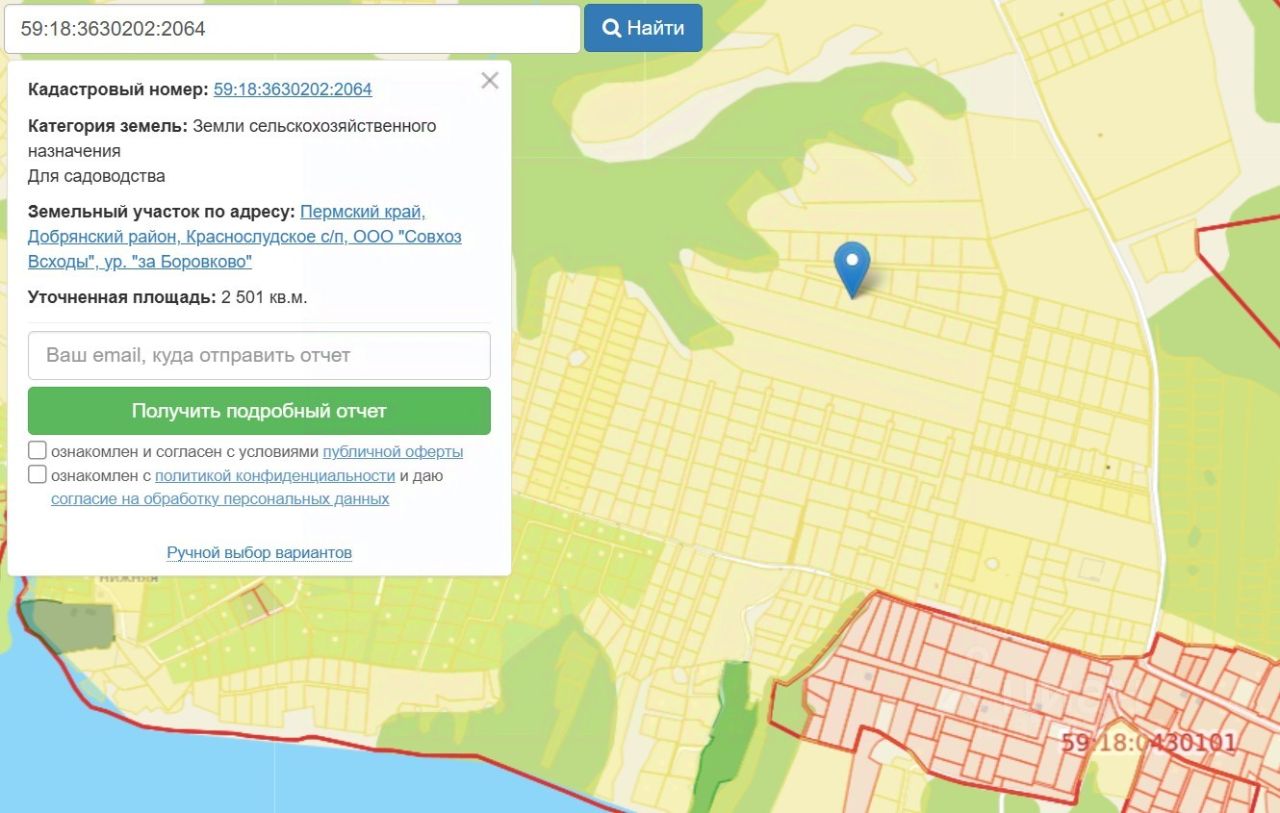The height and width of the screenshot is (813, 1280).
Task: Click the Найти search button
Action: [643, 28]
